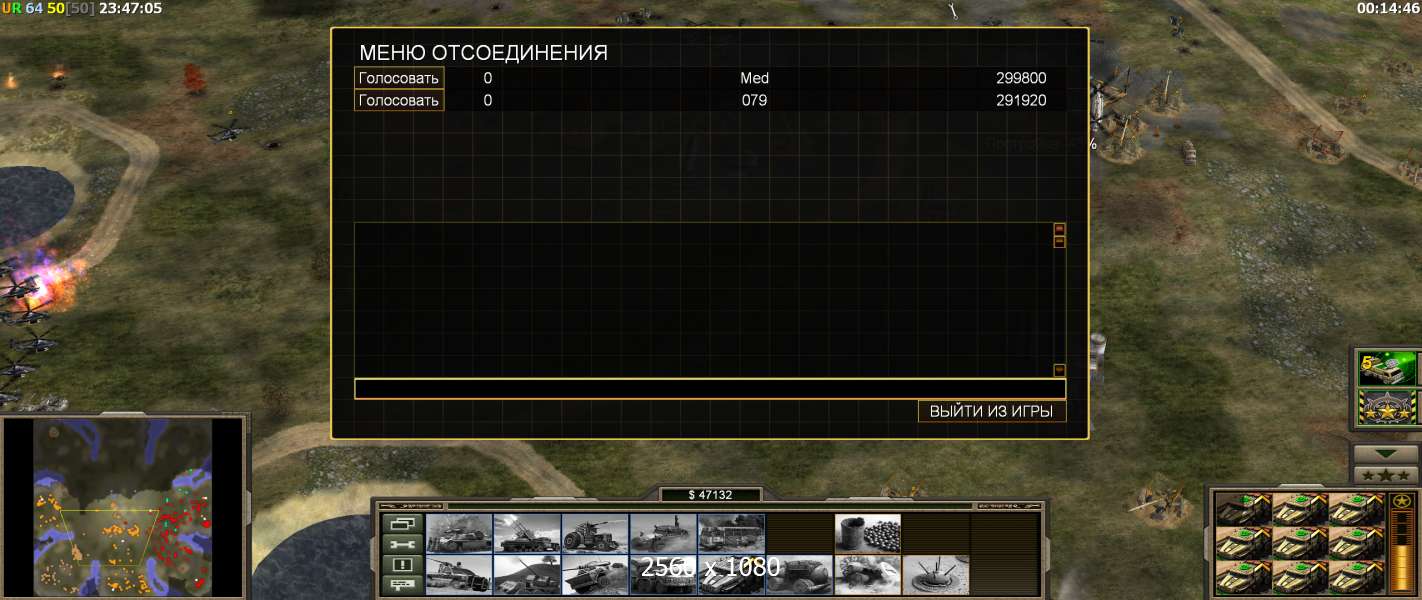The width and height of the screenshot is (1422, 600).
Task: Select the explosion ability icon beside turret
Action: tap(867, 576)
